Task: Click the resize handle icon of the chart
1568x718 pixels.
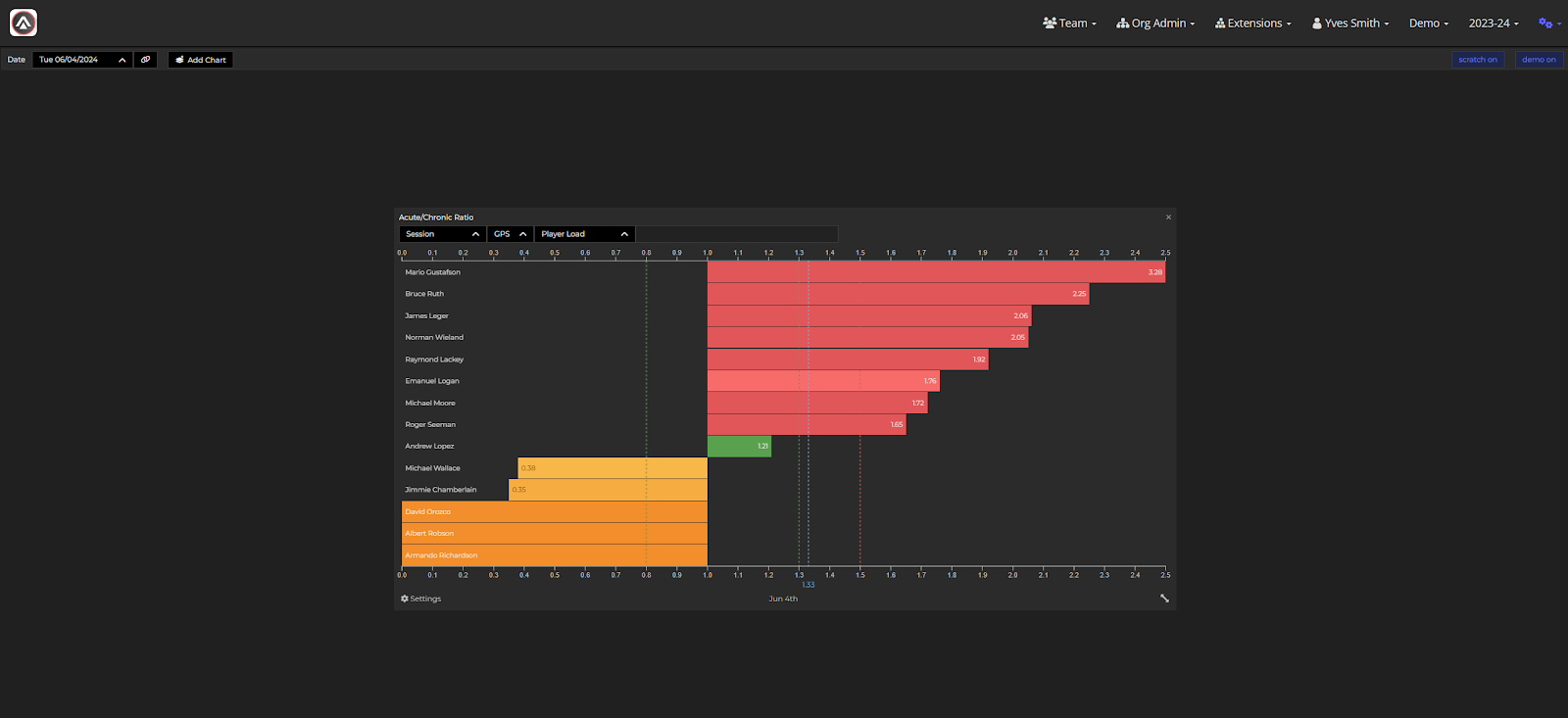Action: coord(1164,598)
